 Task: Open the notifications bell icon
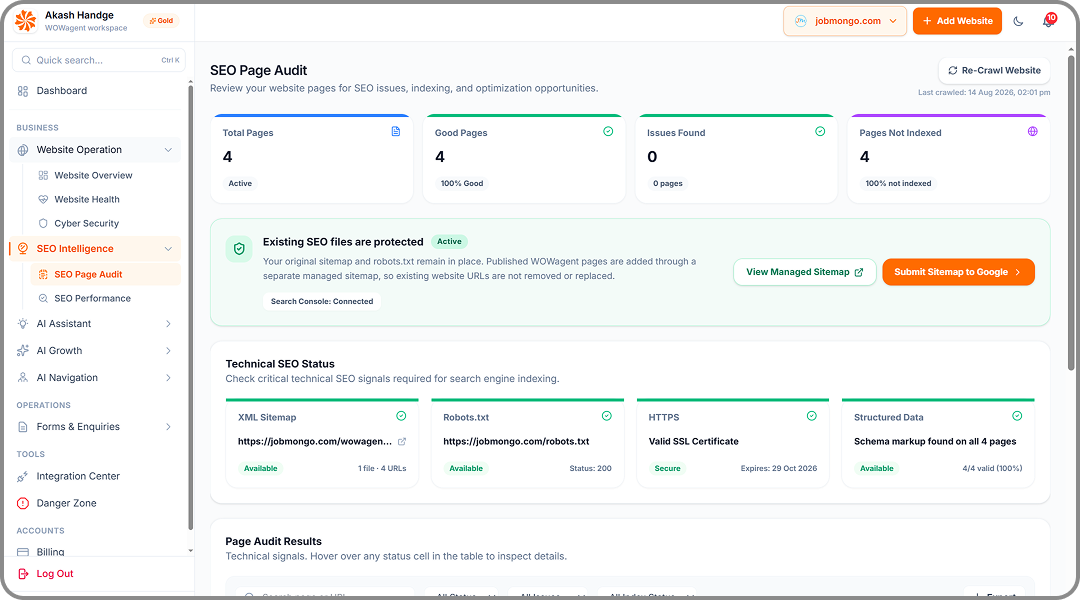pos(1048,21)
